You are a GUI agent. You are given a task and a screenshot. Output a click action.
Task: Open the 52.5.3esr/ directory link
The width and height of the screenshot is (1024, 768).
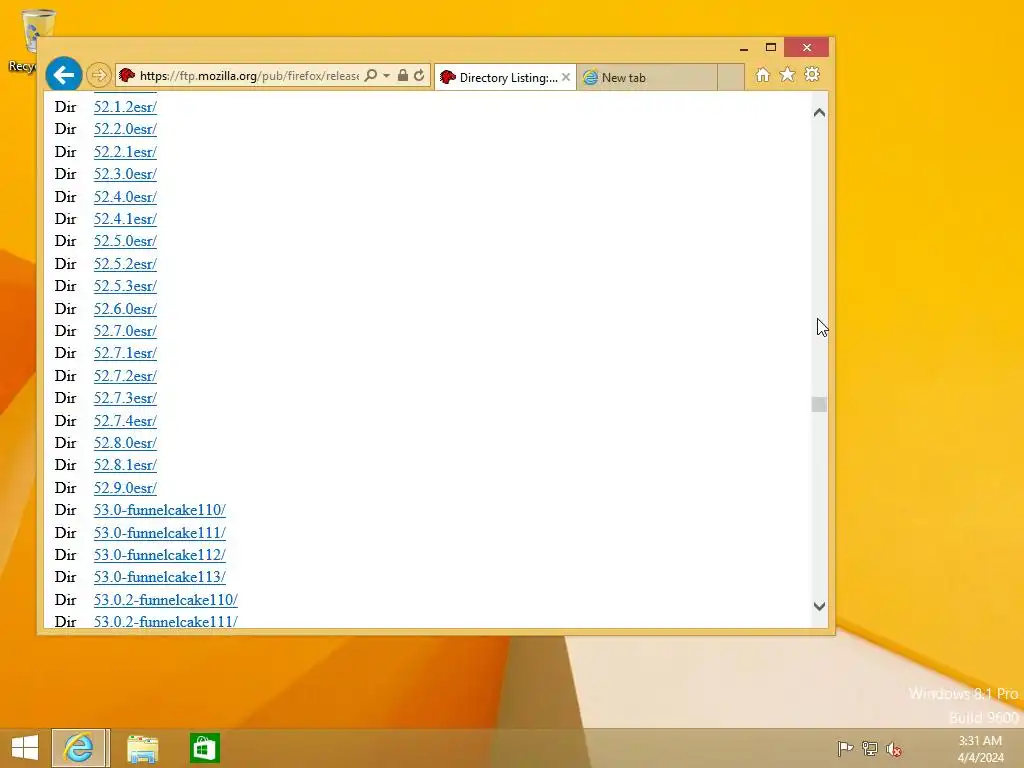click(125, 286)
